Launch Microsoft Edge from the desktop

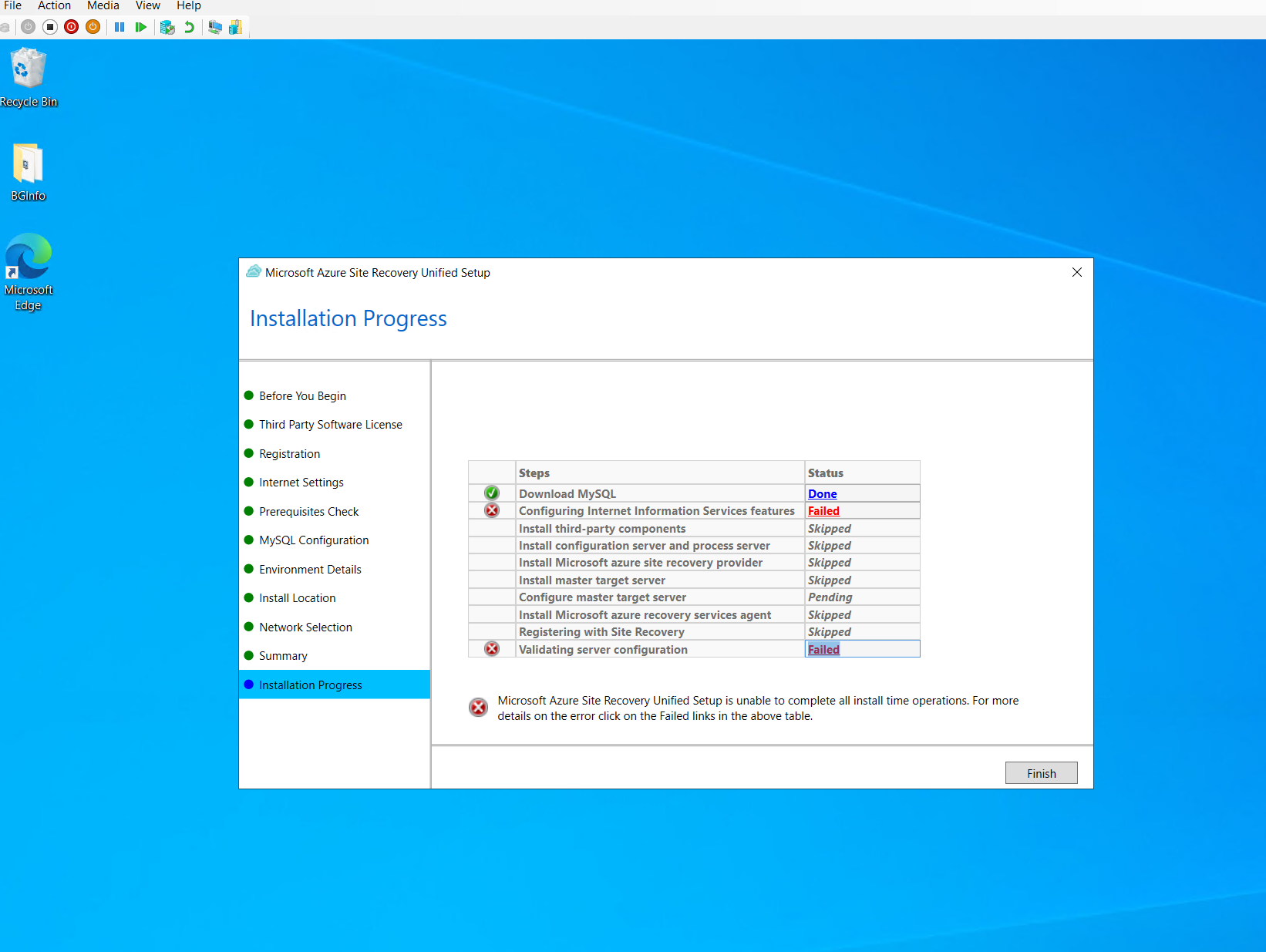[x=29, y=254]
